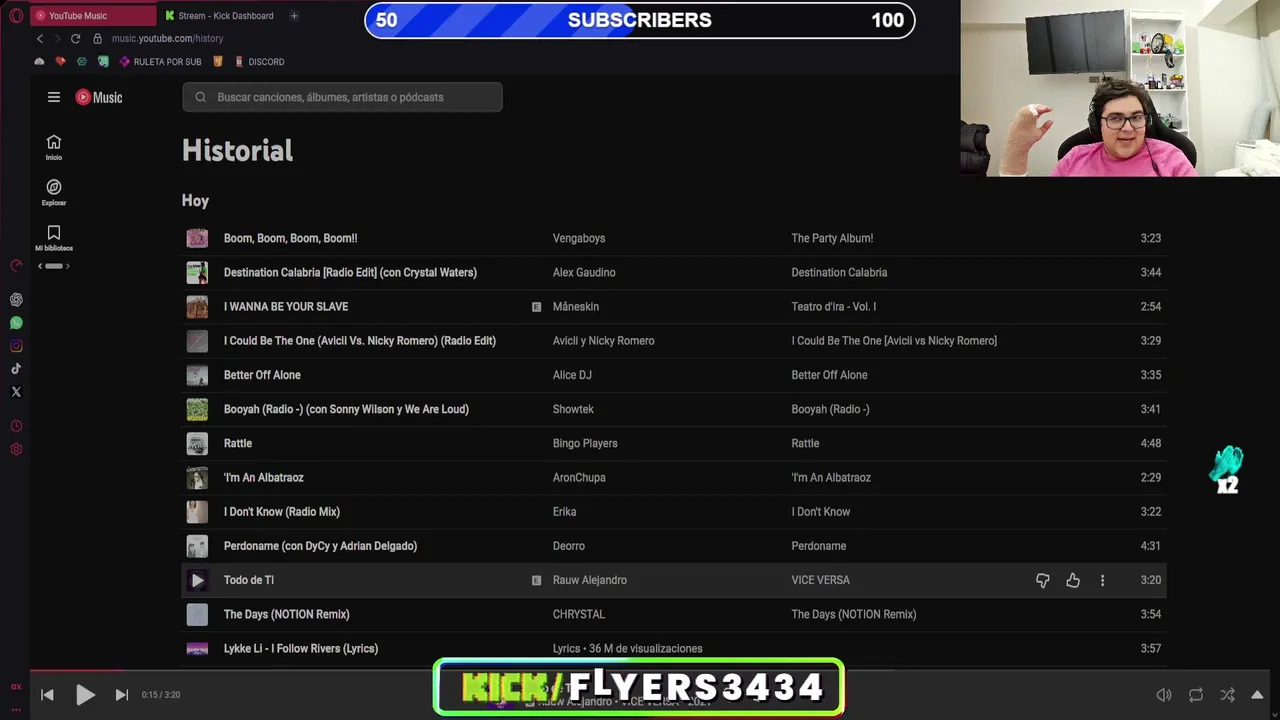The height and width of the screenshot is (720, 1280).
Task: Open the volume control in player
Action: point(1164,695)
